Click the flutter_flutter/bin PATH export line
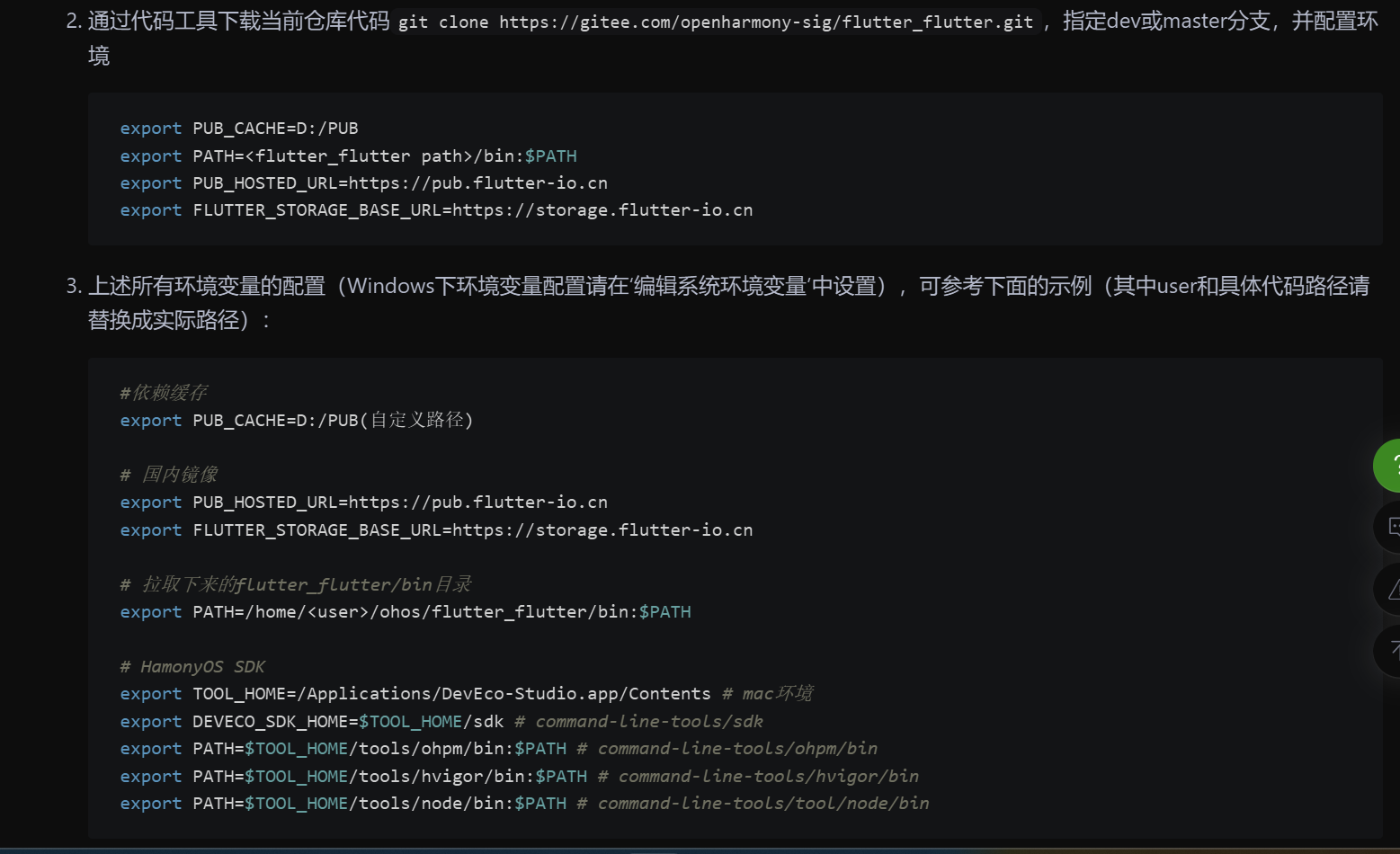This screenshot has height=854, width=1400. click(405, 611)
